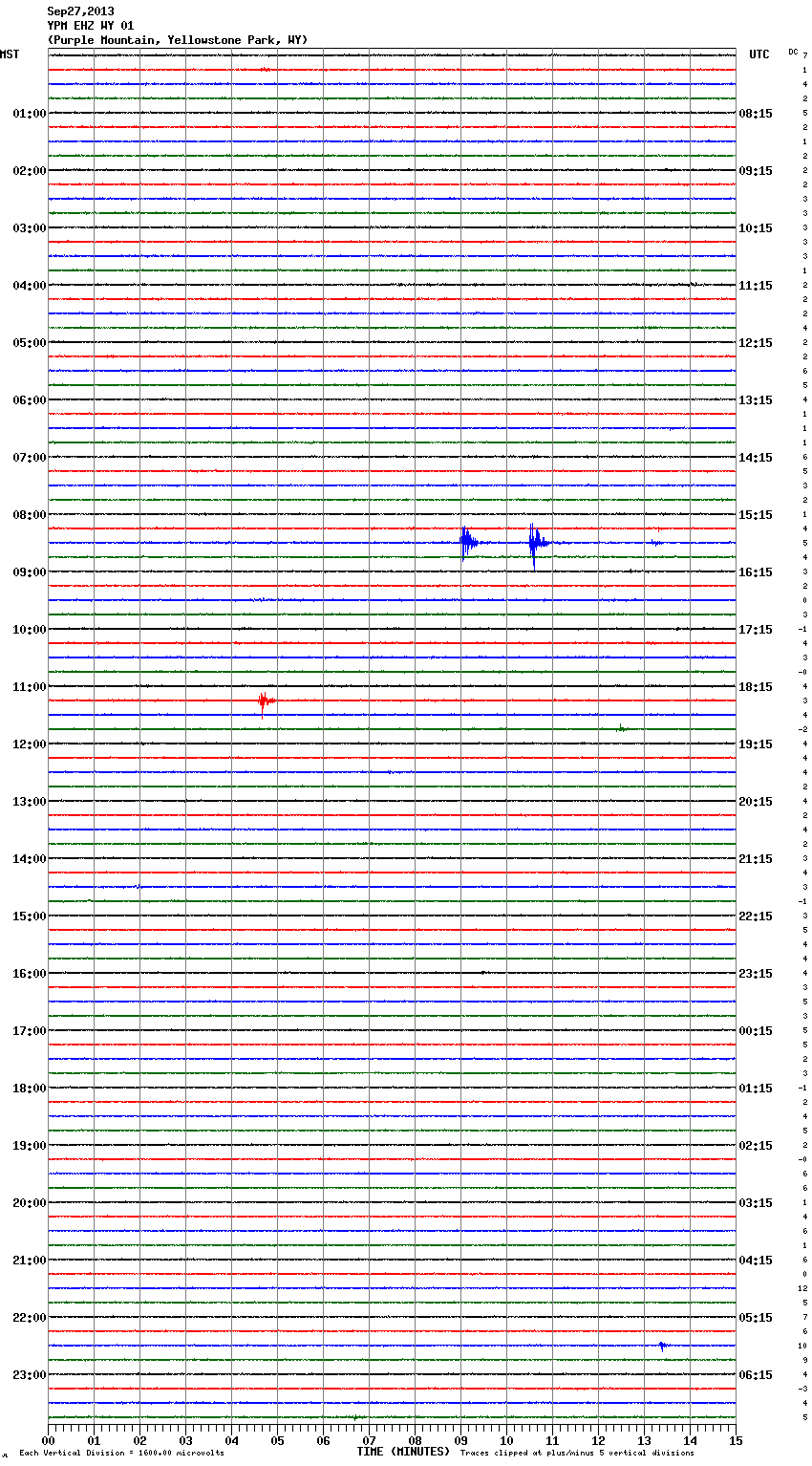Image resolution: width=812 pixels, height=1466 pixels.
Task: Select the 14:00 MST time label
Action: [29, 859]
